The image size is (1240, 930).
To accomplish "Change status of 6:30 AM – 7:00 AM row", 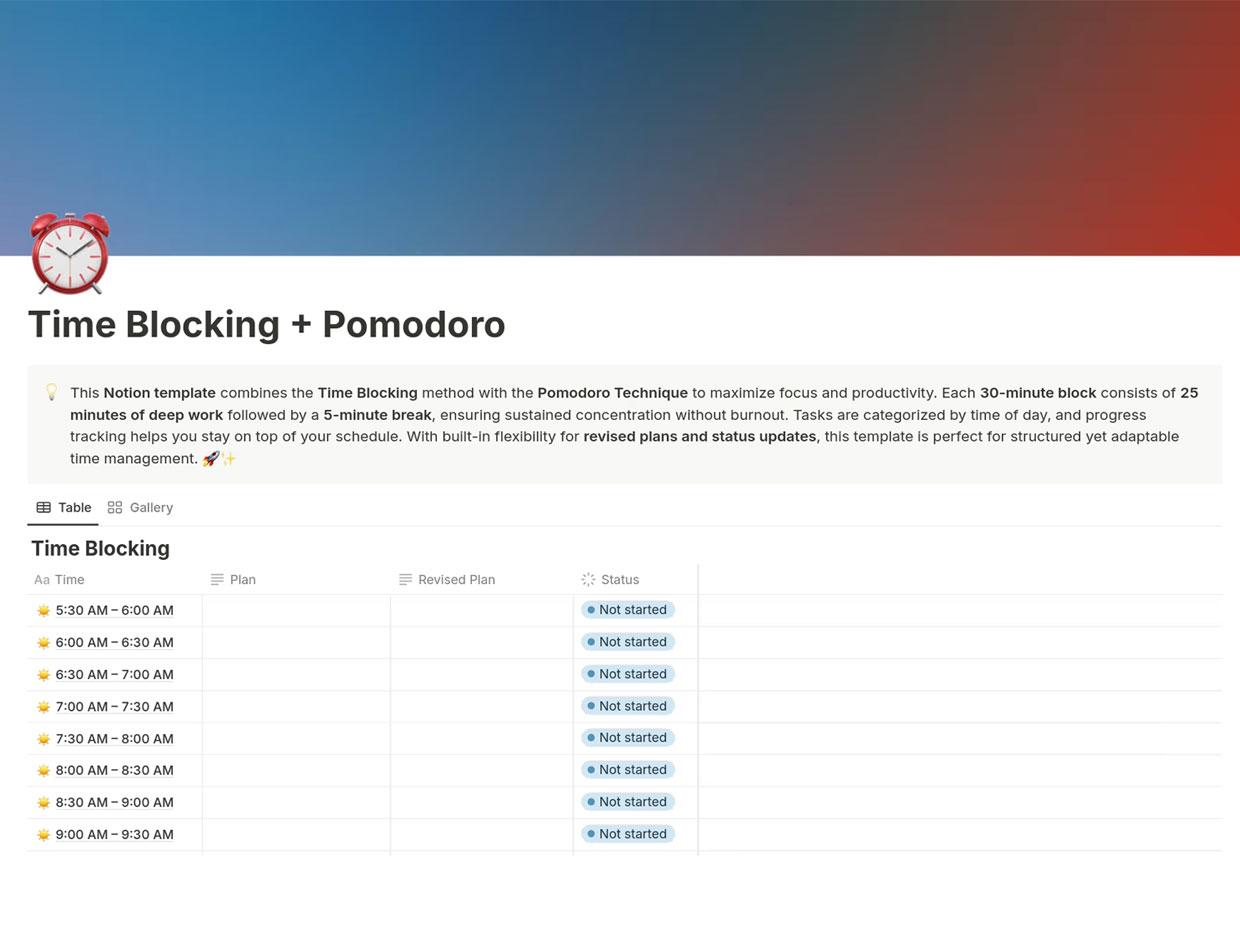I will click(628, 673).
